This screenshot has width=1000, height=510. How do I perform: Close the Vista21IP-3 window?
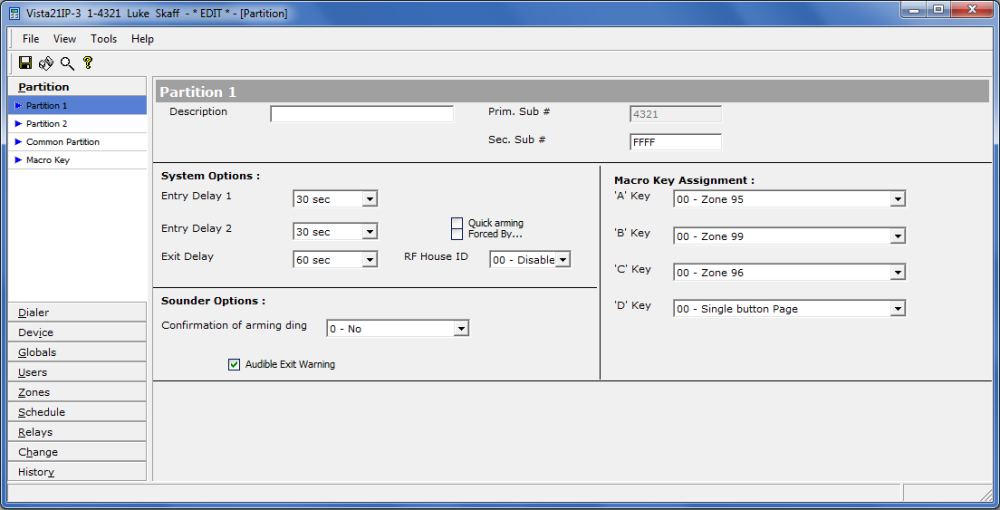[973, 10]
